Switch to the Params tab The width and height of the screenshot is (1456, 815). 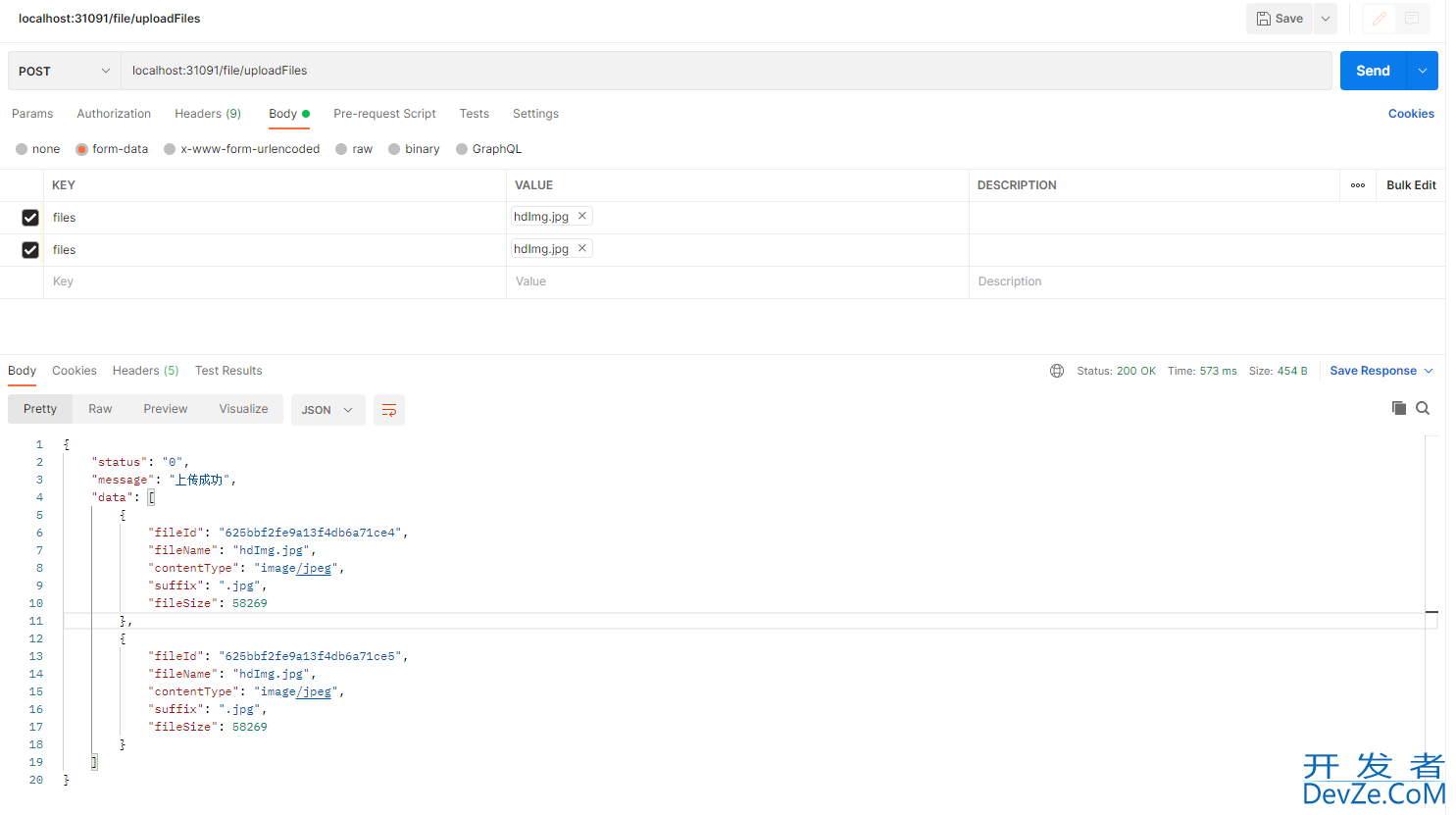coord(32,114)
